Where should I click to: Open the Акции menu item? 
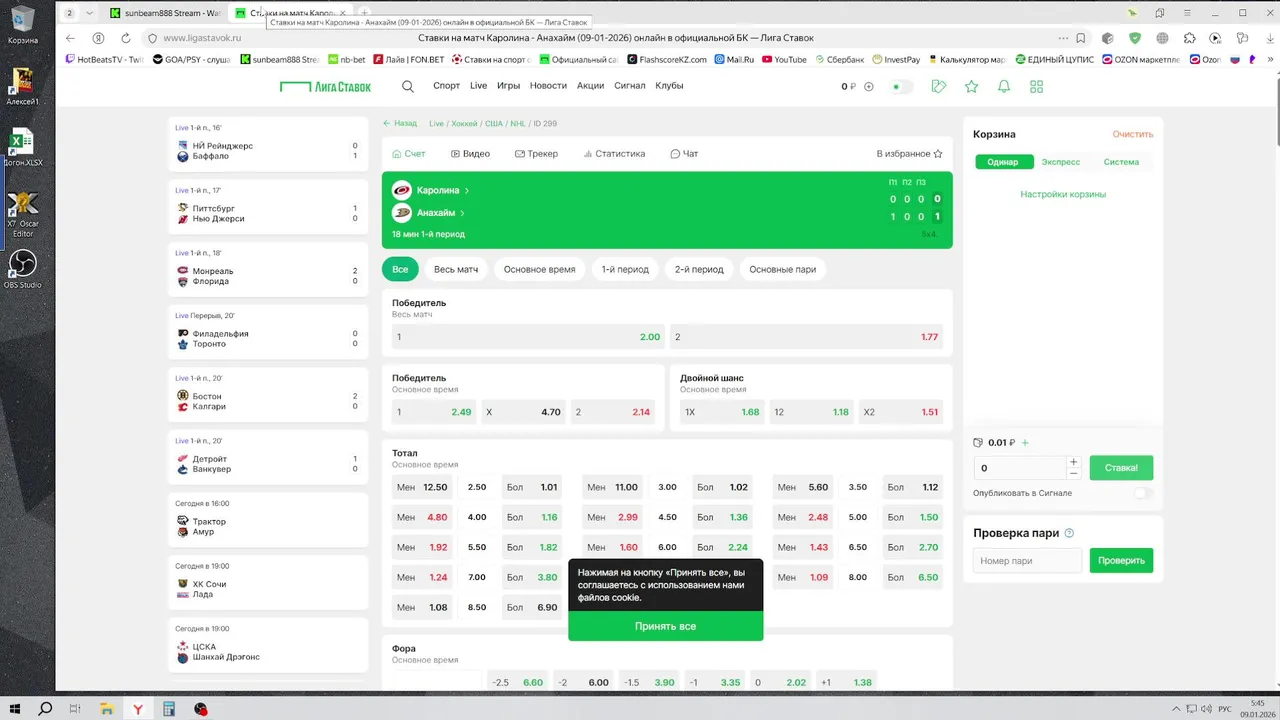[x=590, y=86]
